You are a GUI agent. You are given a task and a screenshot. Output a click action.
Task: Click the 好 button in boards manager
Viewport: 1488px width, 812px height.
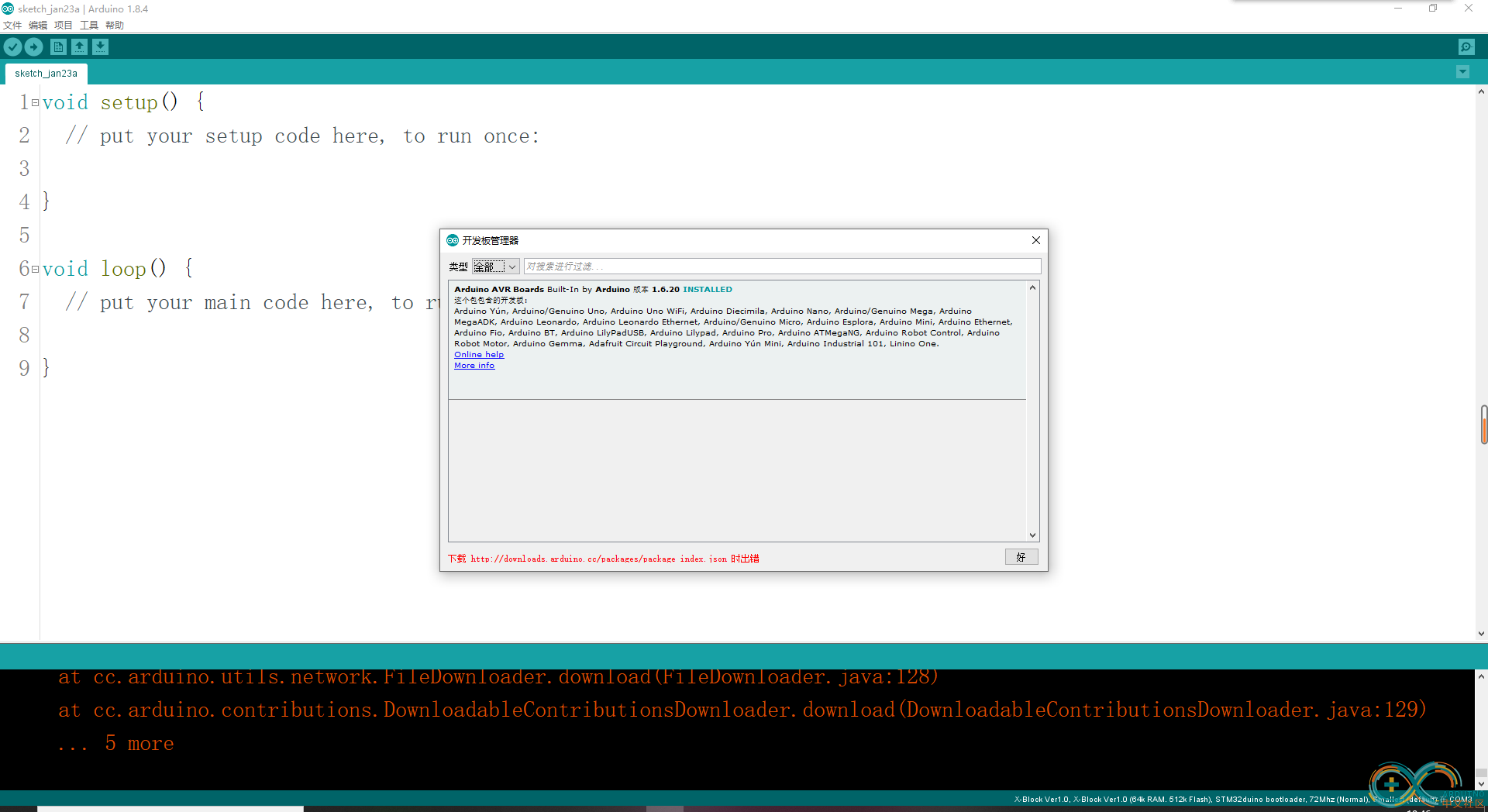[x=1021, y=557]
